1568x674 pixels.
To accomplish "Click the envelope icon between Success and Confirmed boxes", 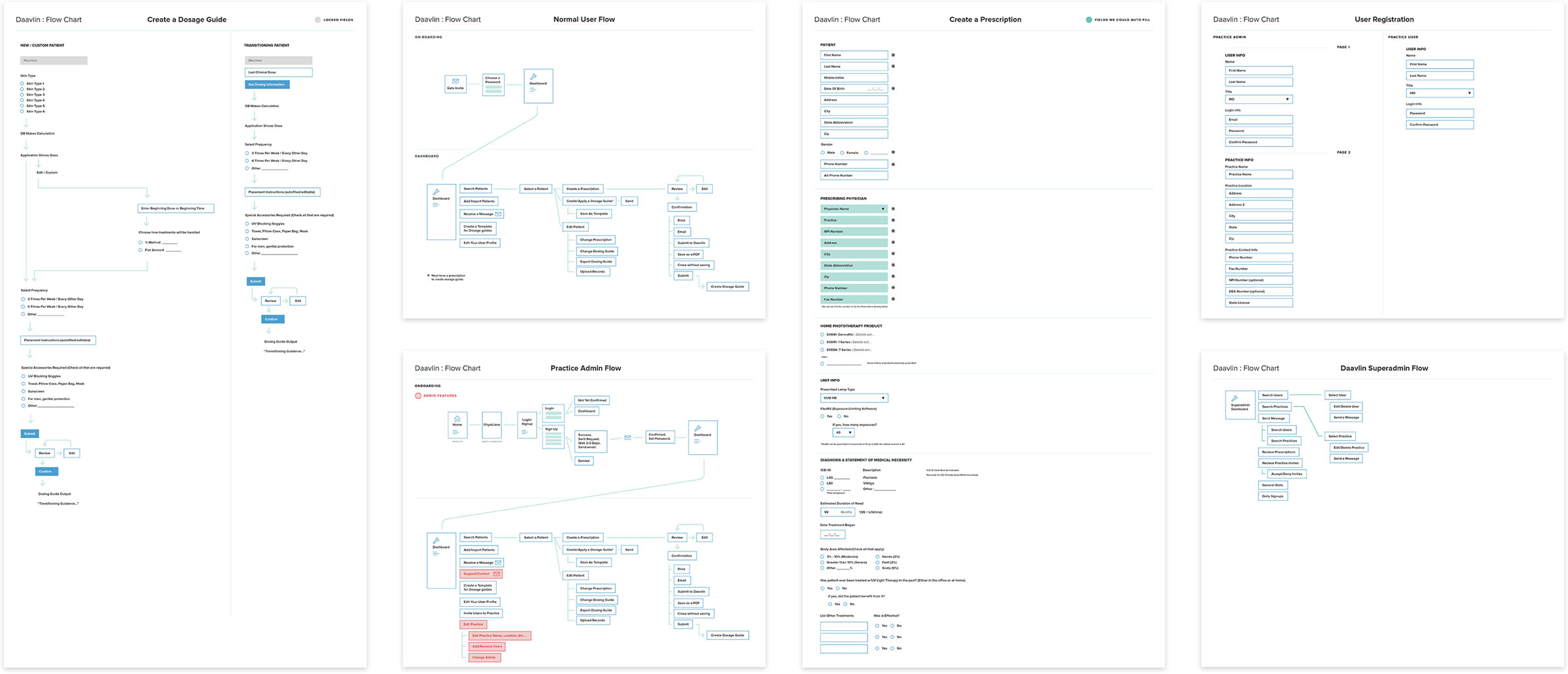I will click(627, 438).
